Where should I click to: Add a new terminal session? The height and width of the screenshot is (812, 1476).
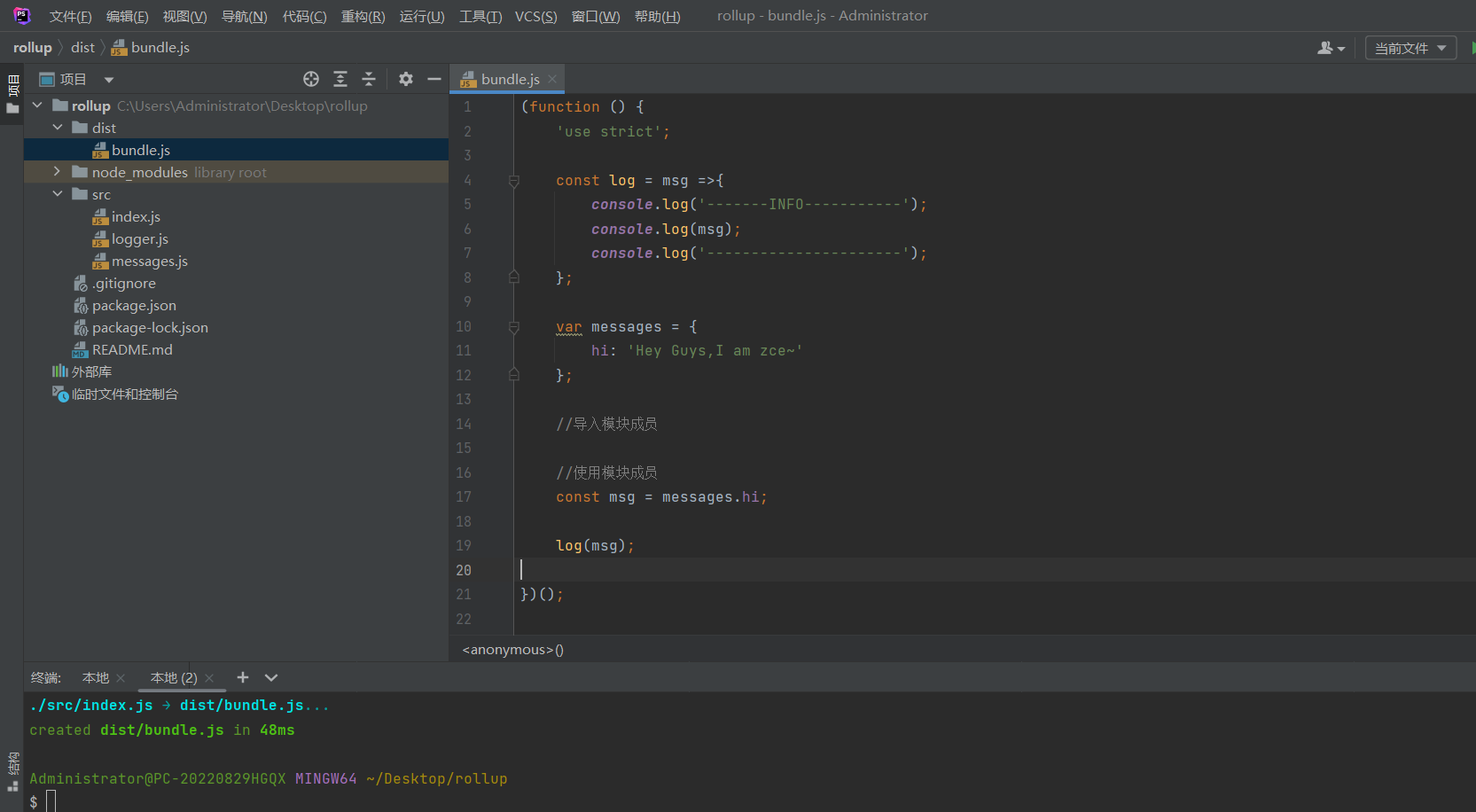243,677
